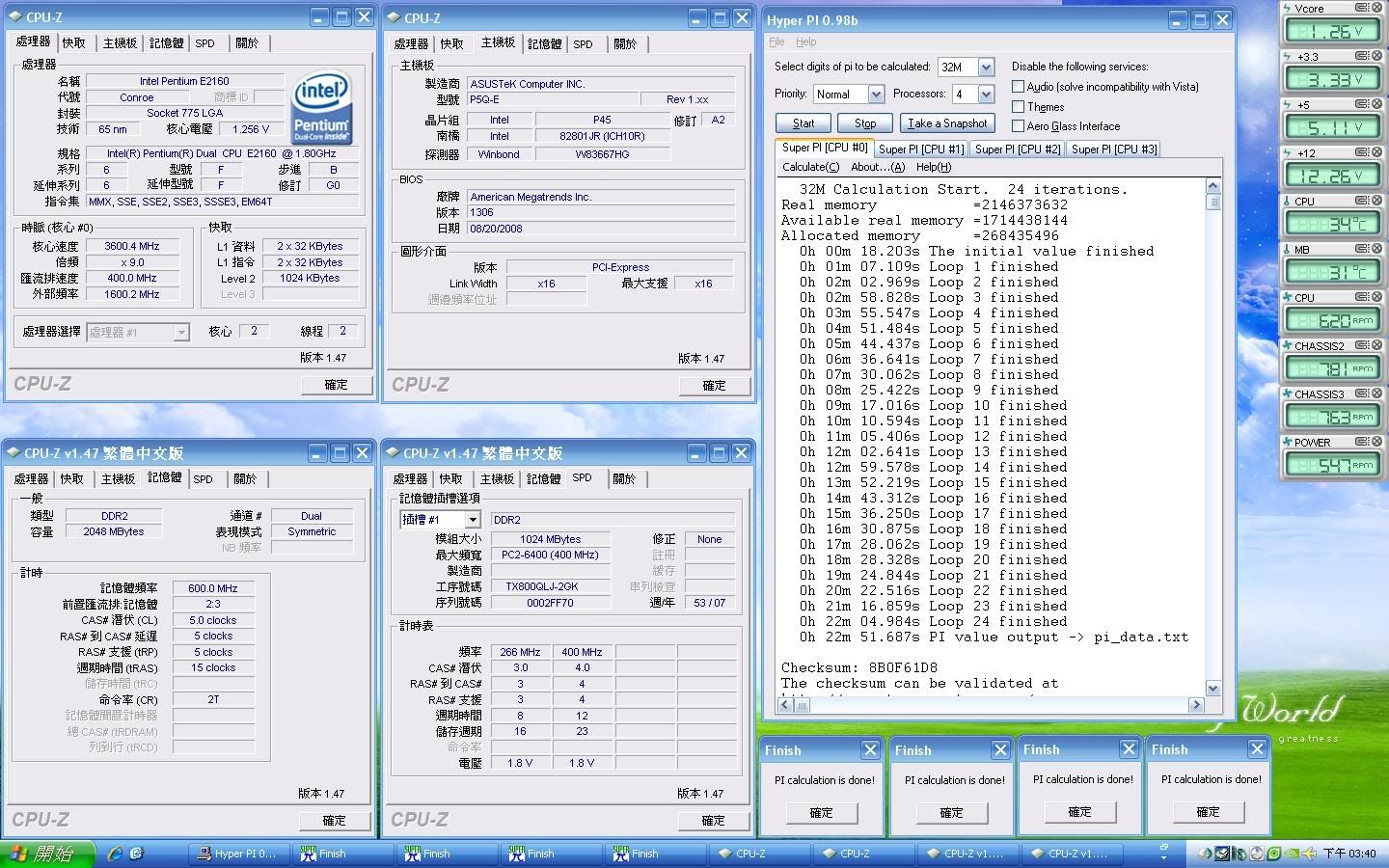
Task: Click the fan icon beside POWER
Action: click(x=1287, y=443)
